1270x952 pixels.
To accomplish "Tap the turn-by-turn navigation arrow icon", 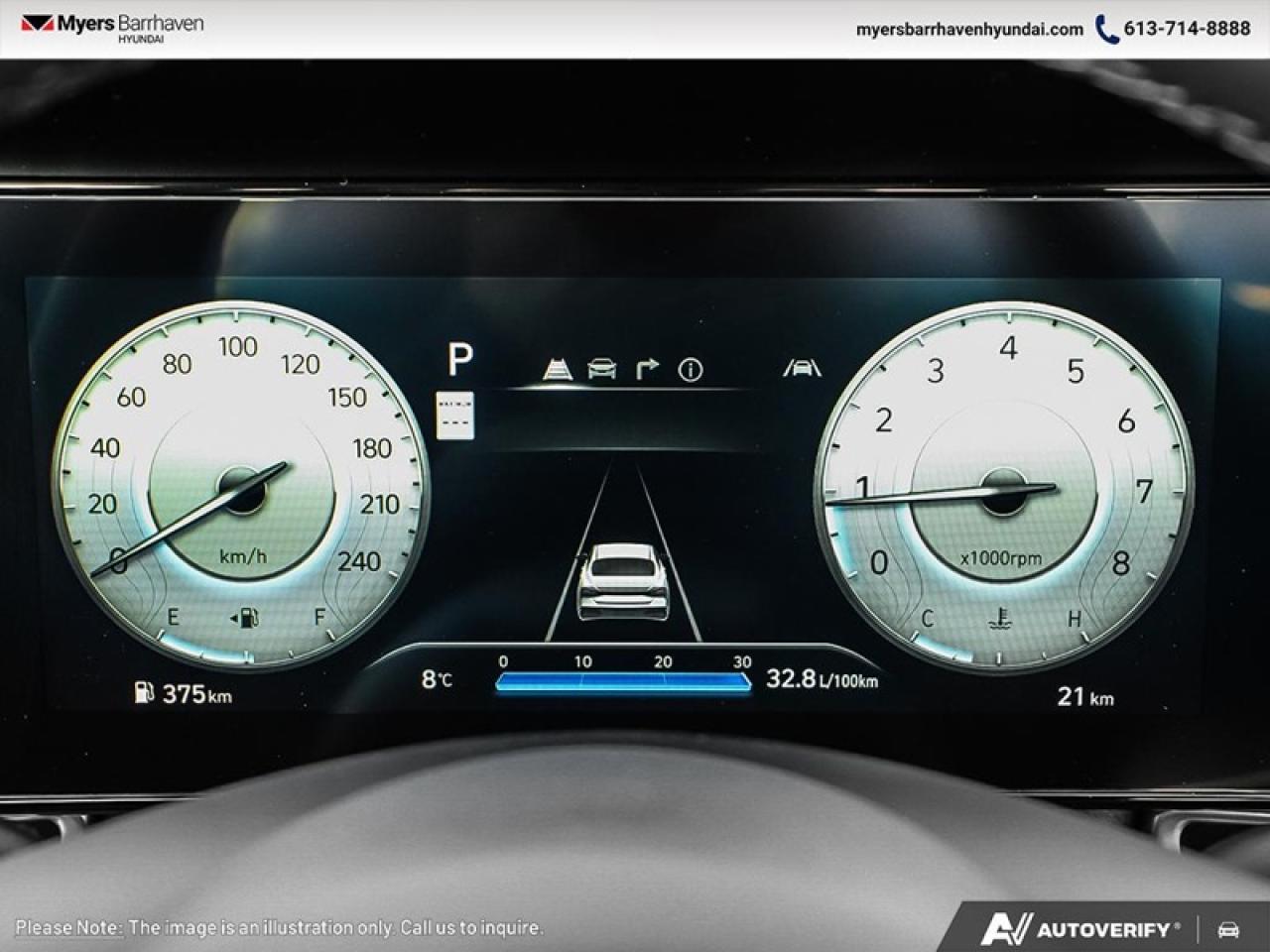I will pos(646,369).
